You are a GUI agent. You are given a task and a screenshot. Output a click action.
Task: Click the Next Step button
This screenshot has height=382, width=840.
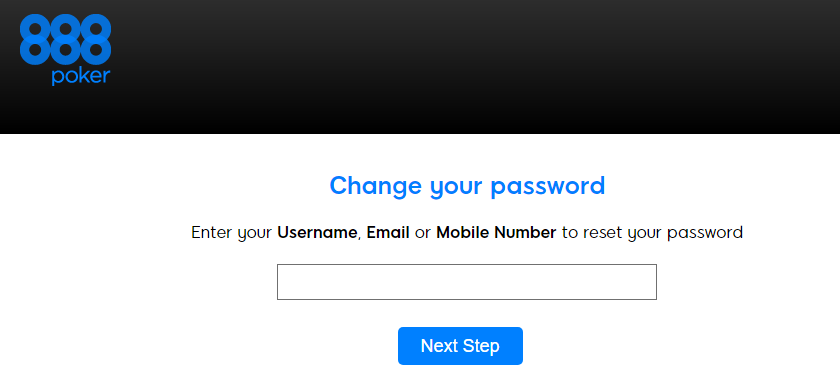coord(460,346)
